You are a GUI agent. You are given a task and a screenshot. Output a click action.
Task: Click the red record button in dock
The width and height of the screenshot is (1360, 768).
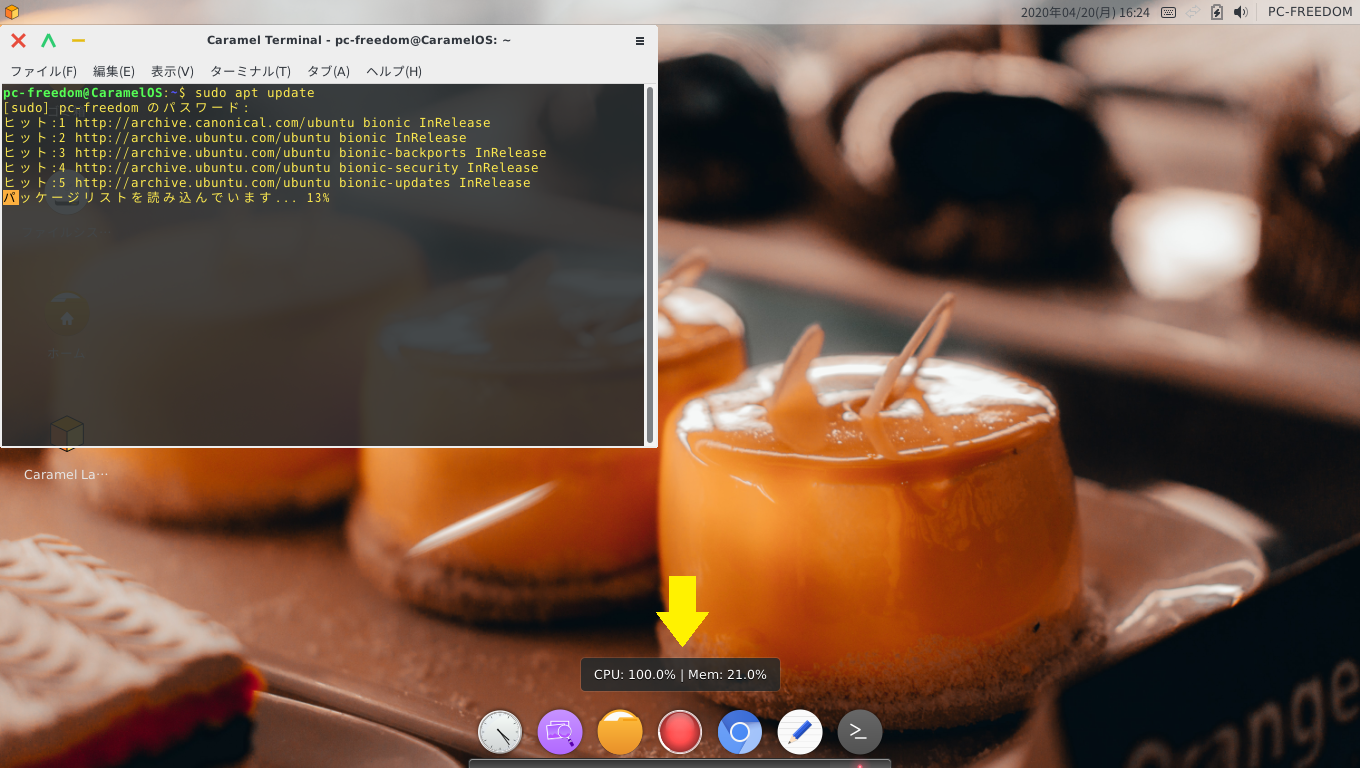[680, 732]
